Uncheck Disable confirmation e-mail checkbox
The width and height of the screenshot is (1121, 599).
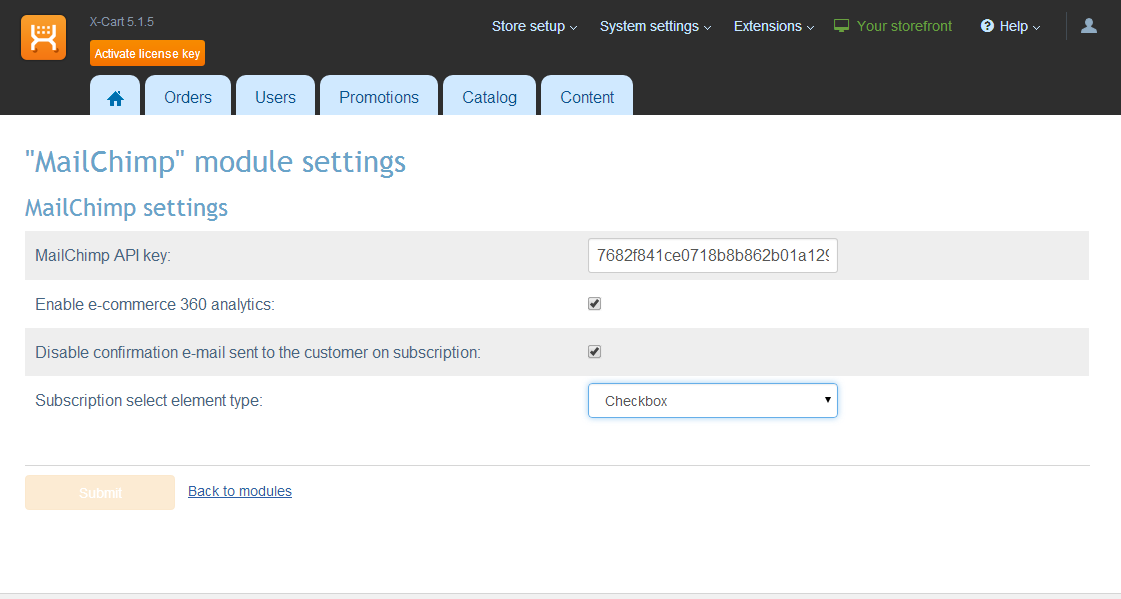(594, 352)
